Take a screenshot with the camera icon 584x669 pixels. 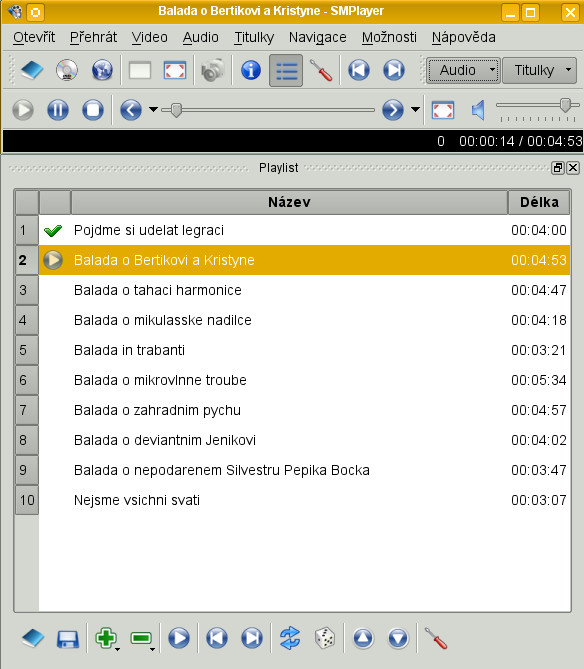click(x=212, y=70)
